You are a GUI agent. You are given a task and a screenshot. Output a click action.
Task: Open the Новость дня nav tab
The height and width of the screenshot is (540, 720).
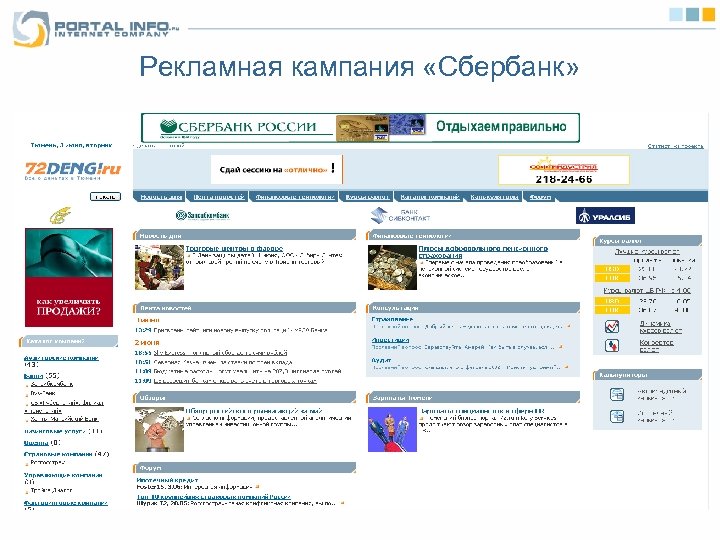tap(161, 197)
